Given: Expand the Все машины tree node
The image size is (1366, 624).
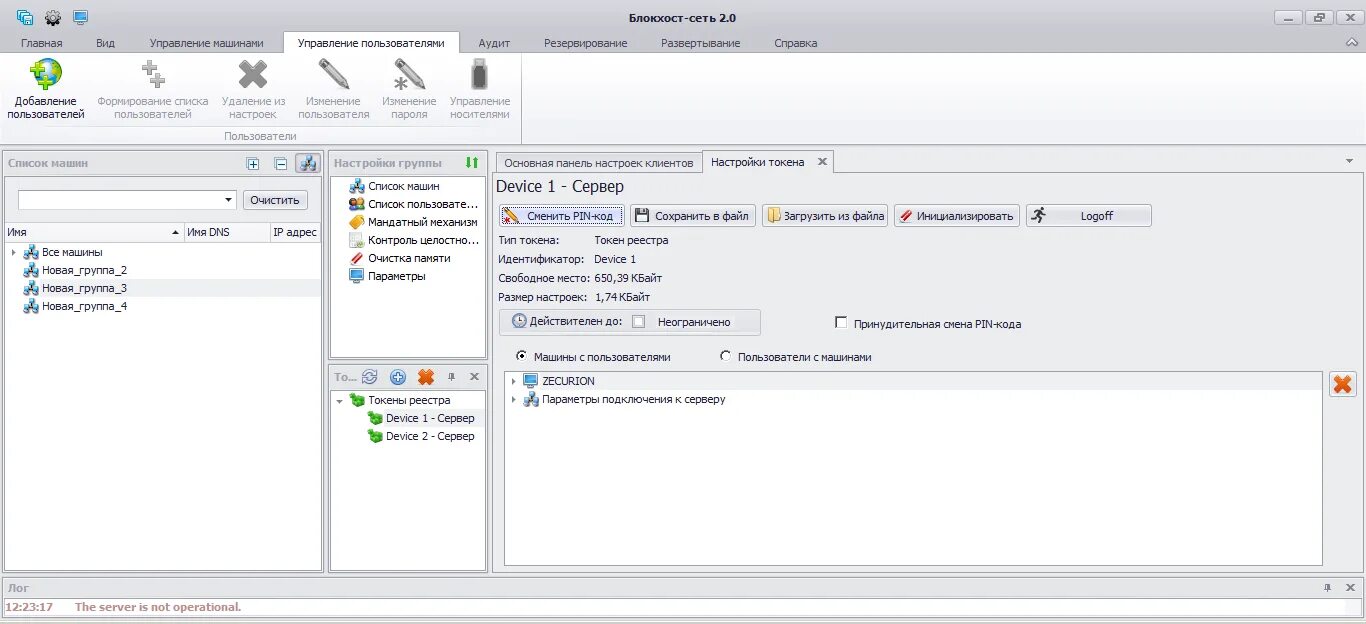Looking at the screenshot, I should pyautogui.click(x=13, y=252).
